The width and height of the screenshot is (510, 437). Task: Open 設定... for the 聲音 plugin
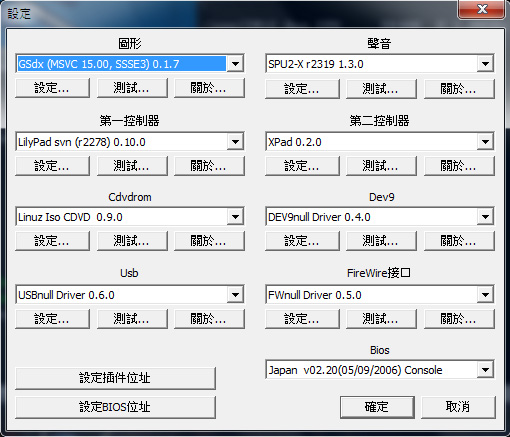tap(302, 89)
